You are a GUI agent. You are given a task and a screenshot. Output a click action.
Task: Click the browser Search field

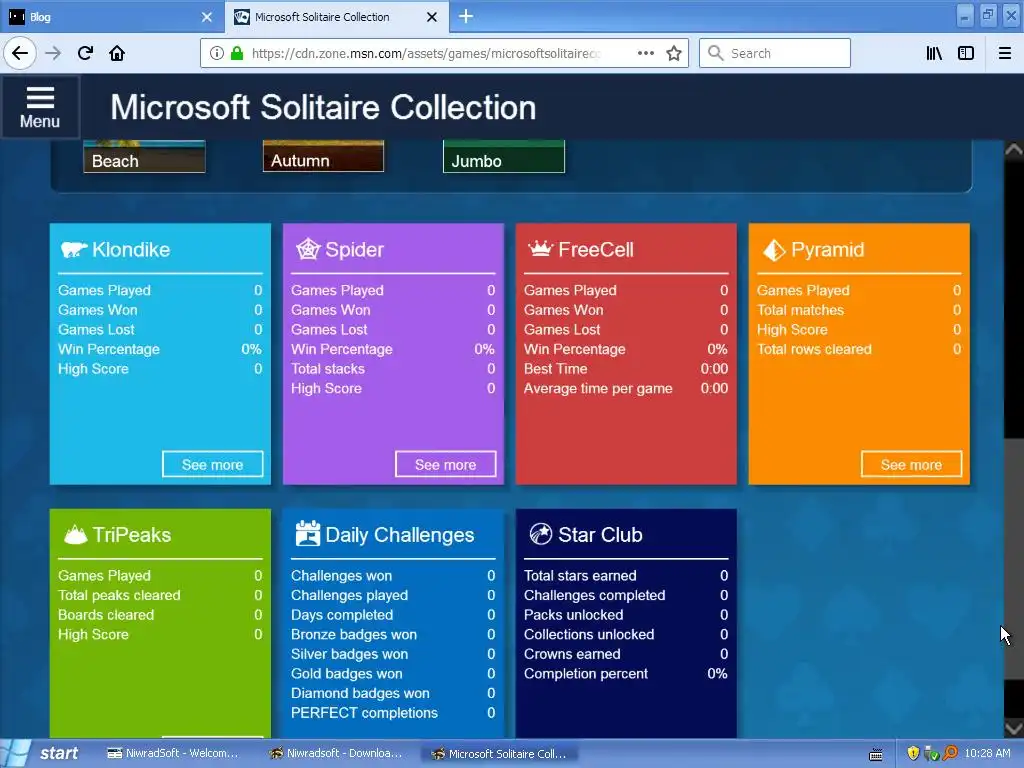[x=775, y=53]
